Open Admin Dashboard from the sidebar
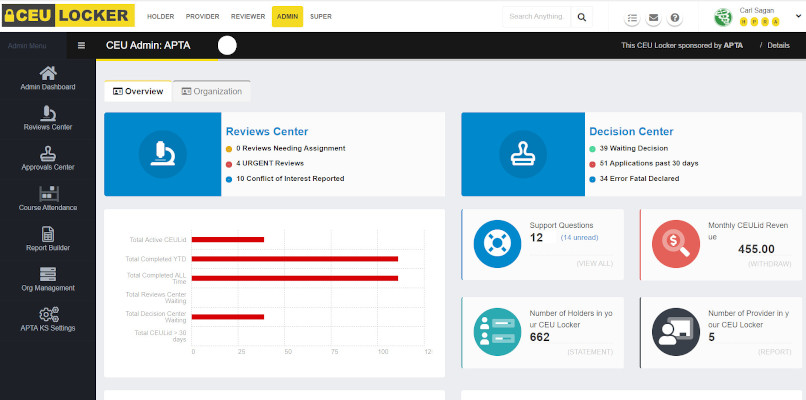806x400 pixels. click(48, 78)
